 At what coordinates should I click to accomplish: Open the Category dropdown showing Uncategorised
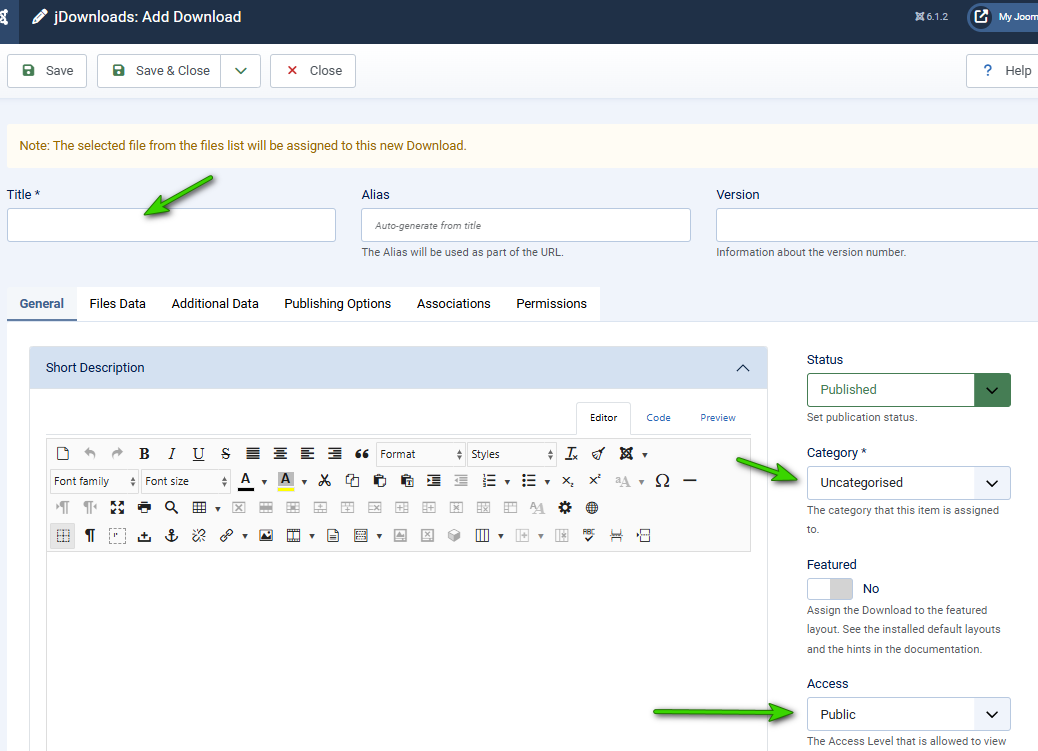click(908, 483)
